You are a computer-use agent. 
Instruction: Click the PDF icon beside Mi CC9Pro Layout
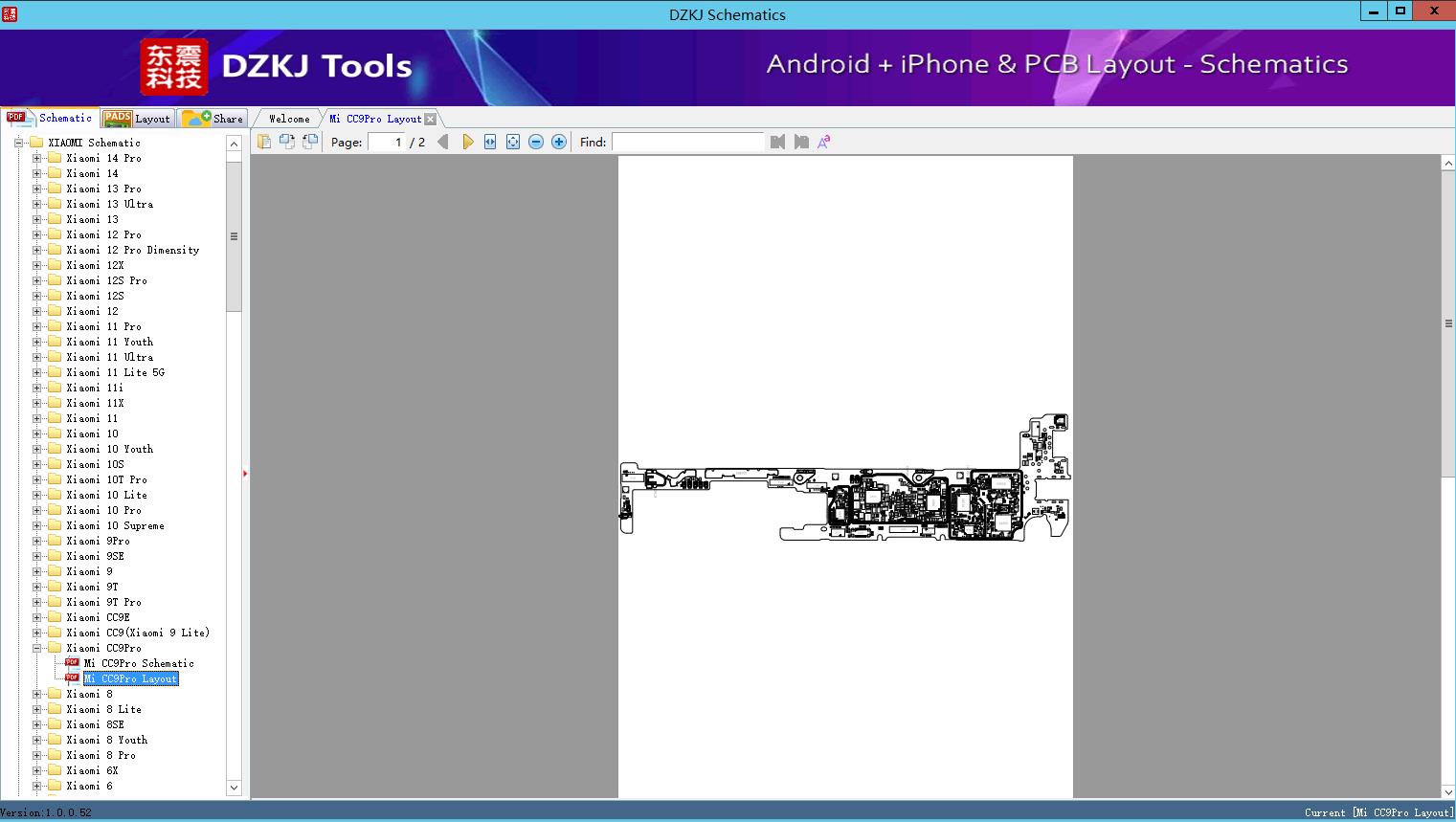[x=72, y=678]
